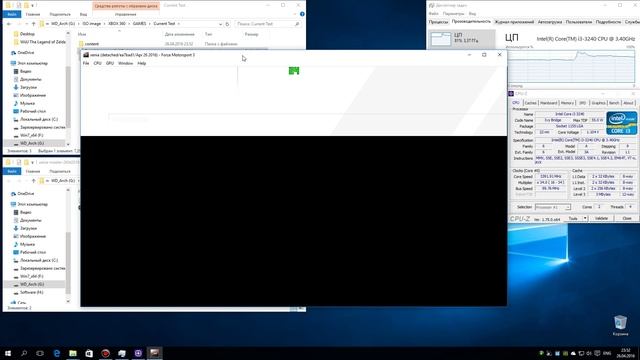Open the Help menu in xenia

point(142,63)
